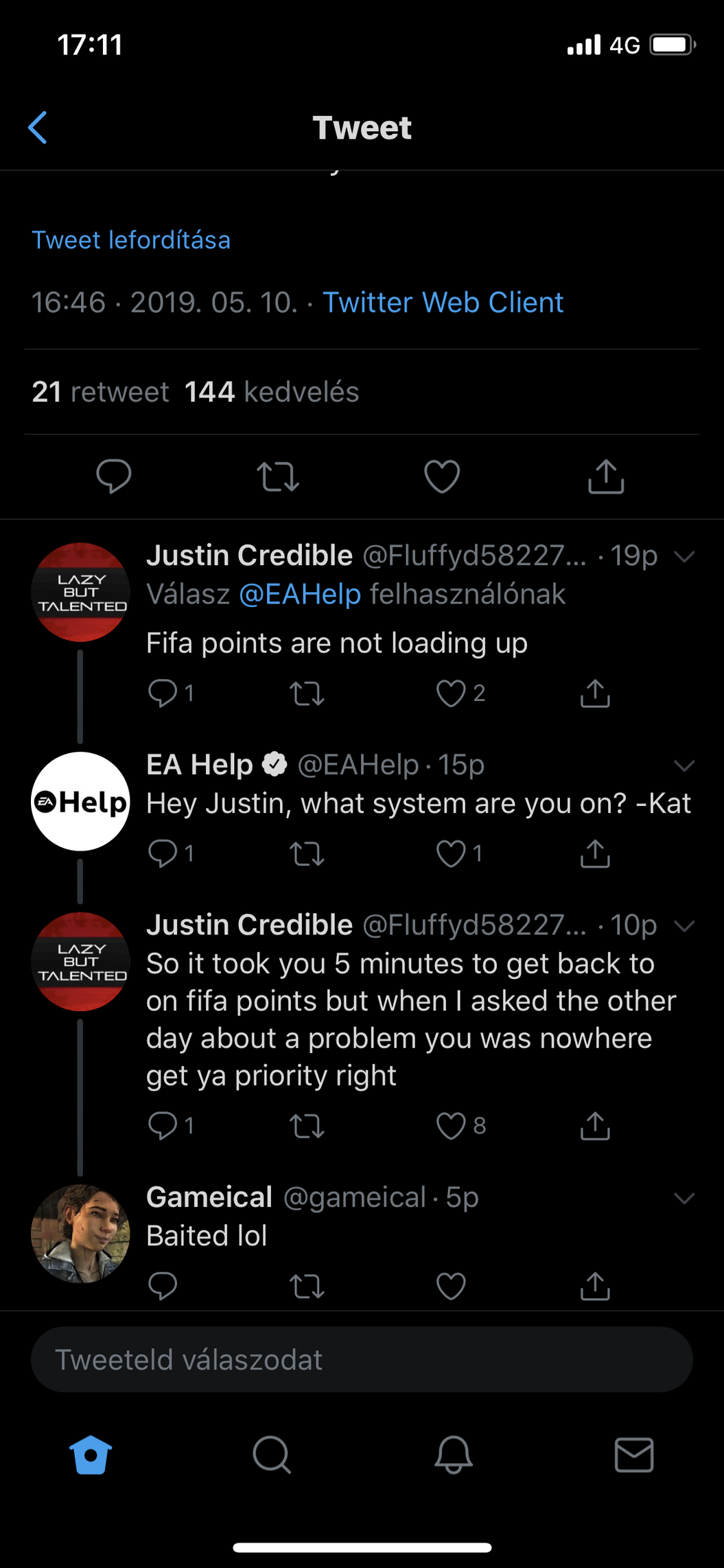Screen dimensions: 724x1568
Task: Open direct messages envelope
Action: tap(634, 1454)
